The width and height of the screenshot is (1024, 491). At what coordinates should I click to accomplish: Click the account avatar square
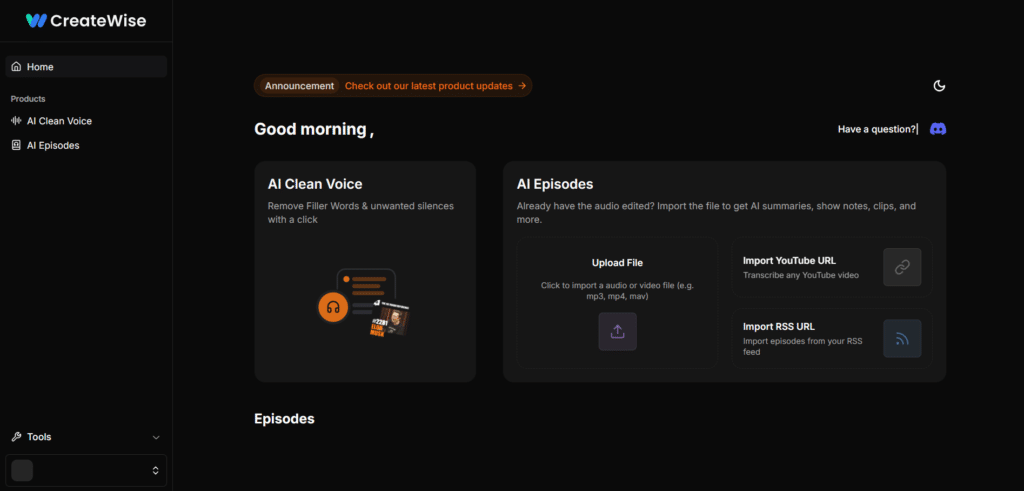click(x=22, y=470)
